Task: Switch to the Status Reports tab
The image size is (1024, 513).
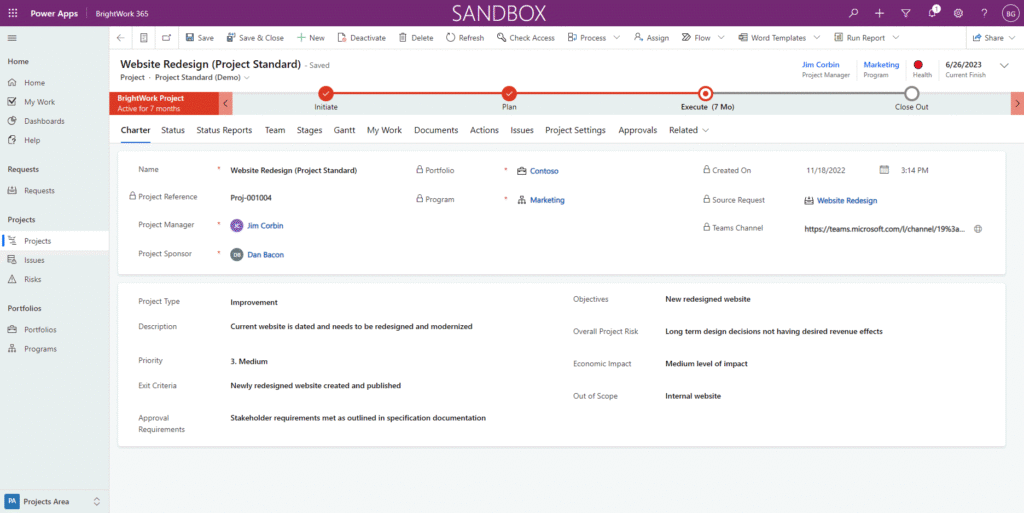Action: tap(224, 130)
